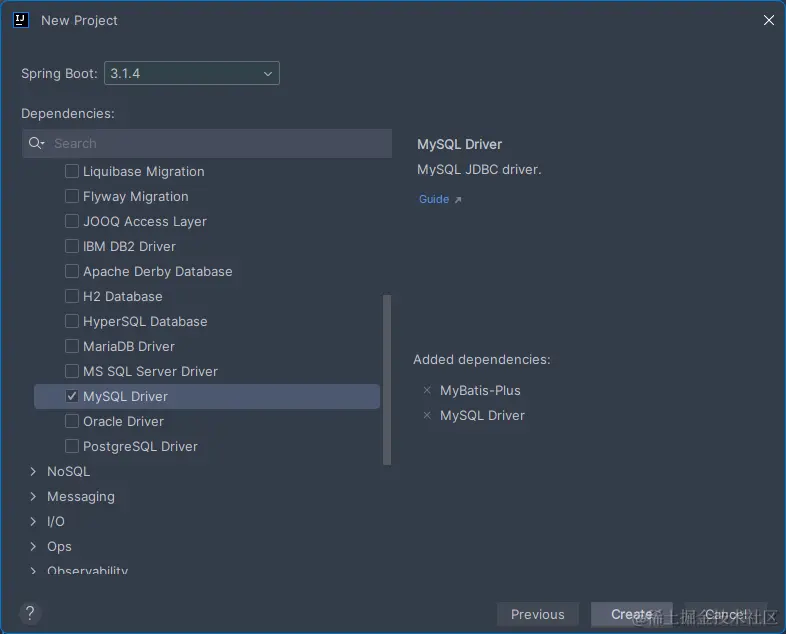Click the H2 Database label
The width and height of the screenshot is (786, 634).
click(x=123, y=297)
